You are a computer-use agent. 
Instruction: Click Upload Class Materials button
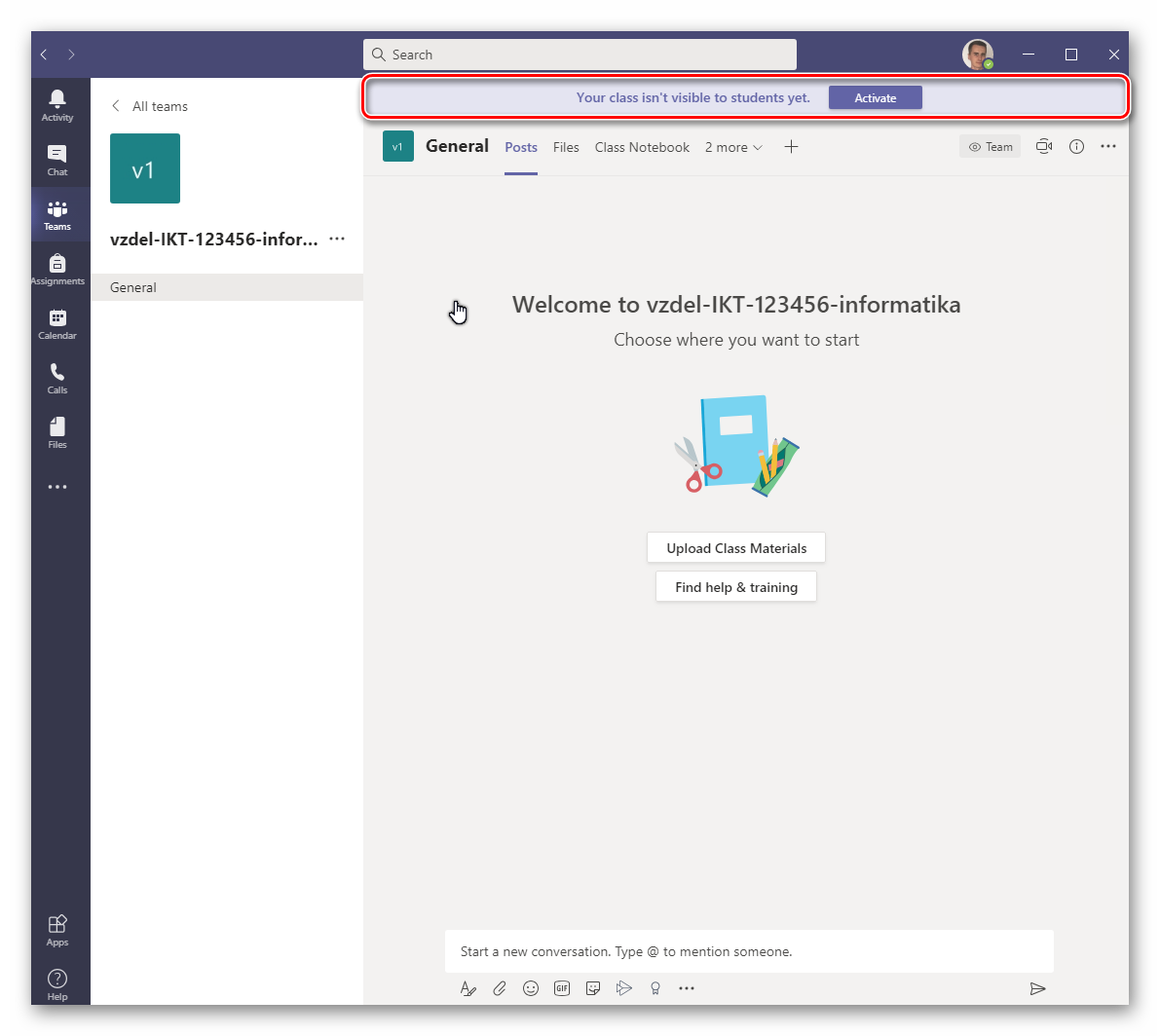(735, 548)
